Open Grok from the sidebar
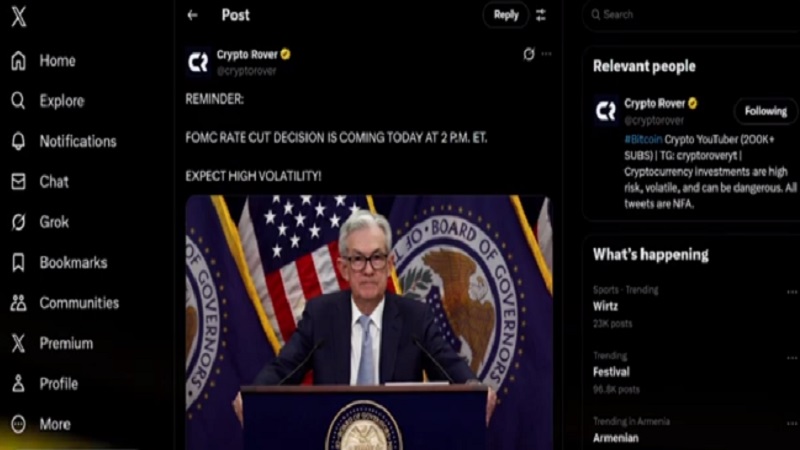Screen dimensions: 800x450 coord(40,222)
